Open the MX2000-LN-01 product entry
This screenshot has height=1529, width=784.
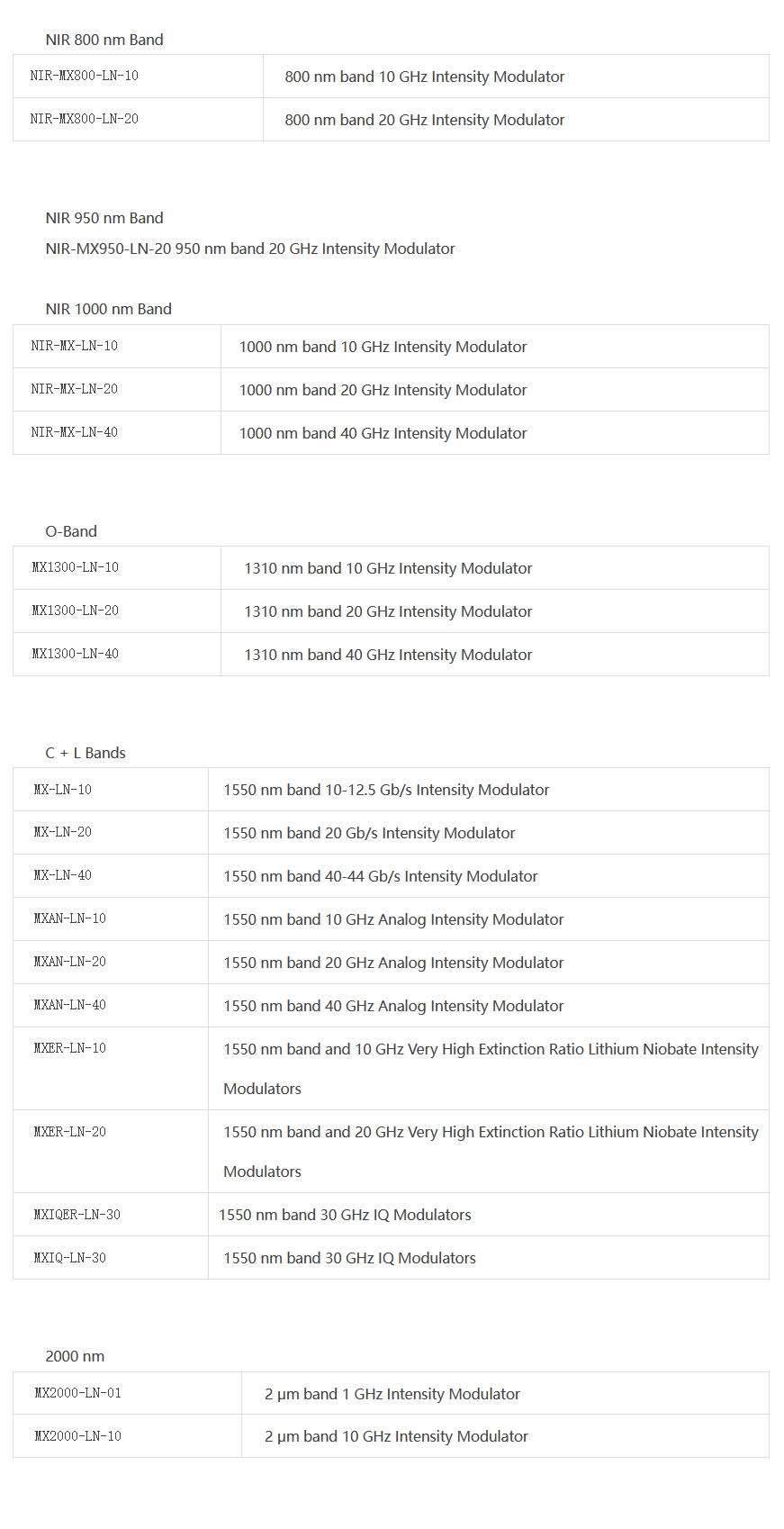[78, 1393]
